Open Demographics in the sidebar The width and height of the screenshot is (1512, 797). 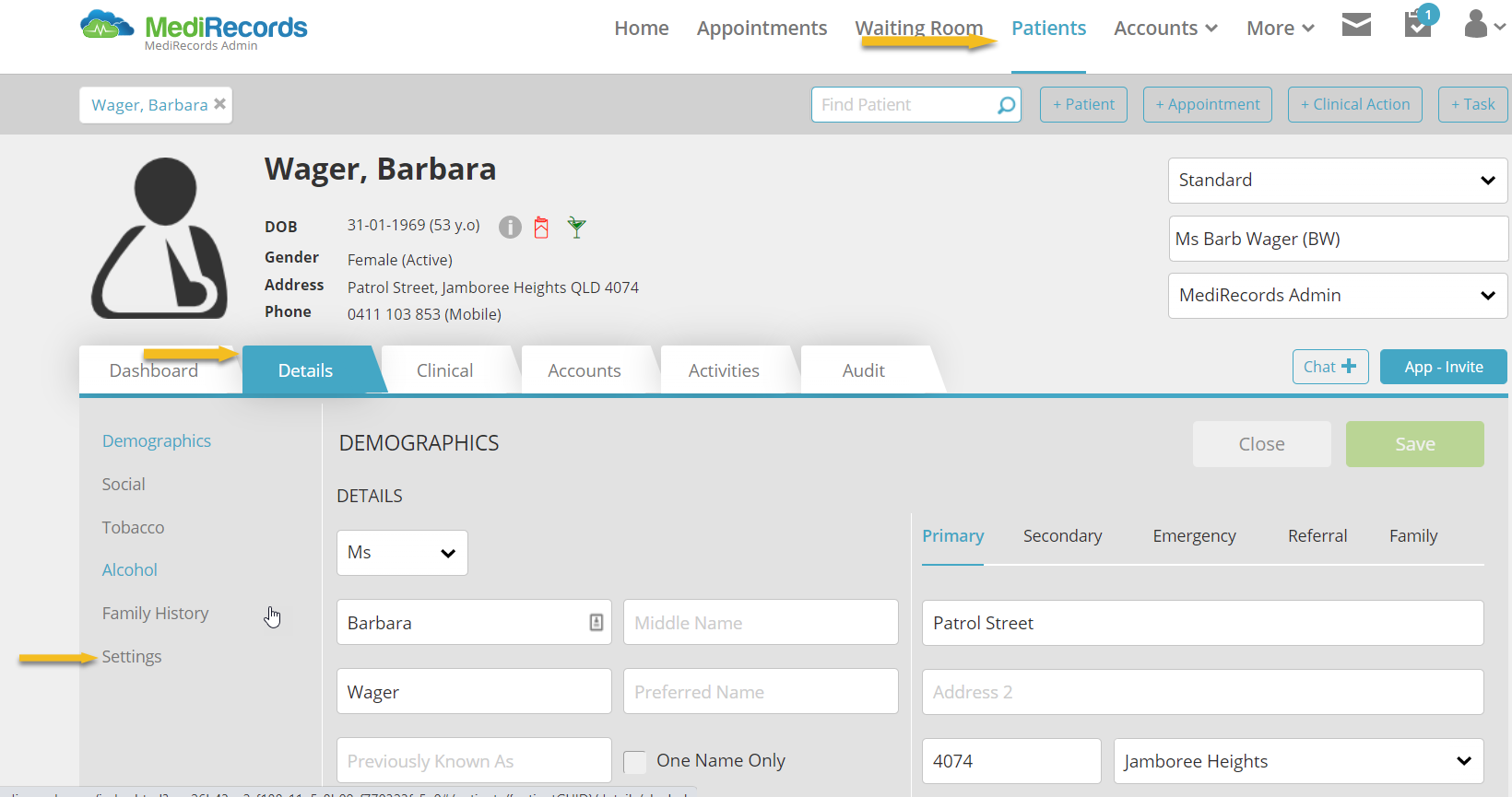pyautogui.click(x=157, y=441)
